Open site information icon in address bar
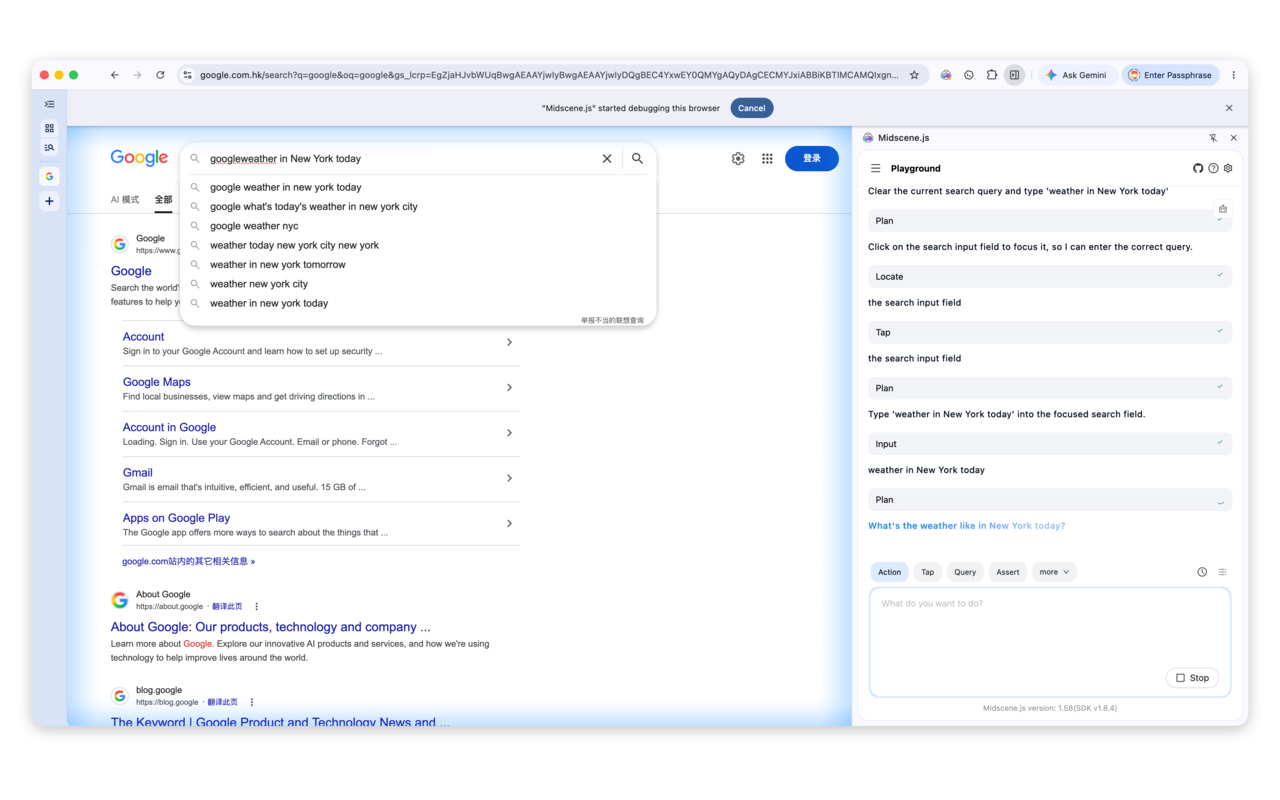 [x=187, y=75]
